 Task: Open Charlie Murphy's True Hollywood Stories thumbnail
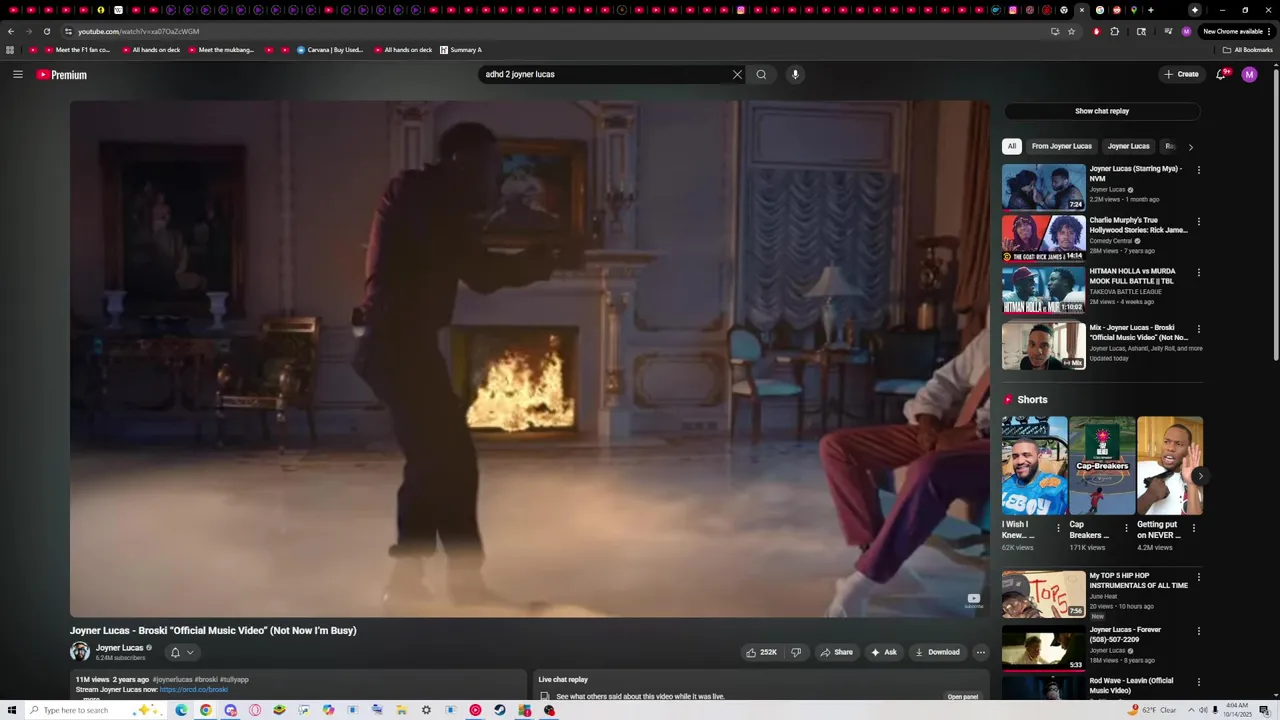click(x=1043, y=238)
